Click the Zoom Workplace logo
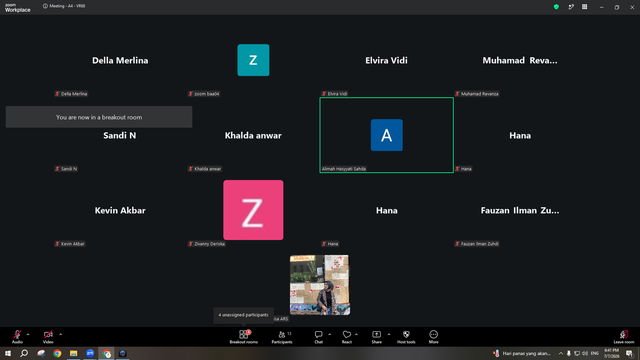The image size is (640, 360). pyautogui.click(x=18, y=7)
